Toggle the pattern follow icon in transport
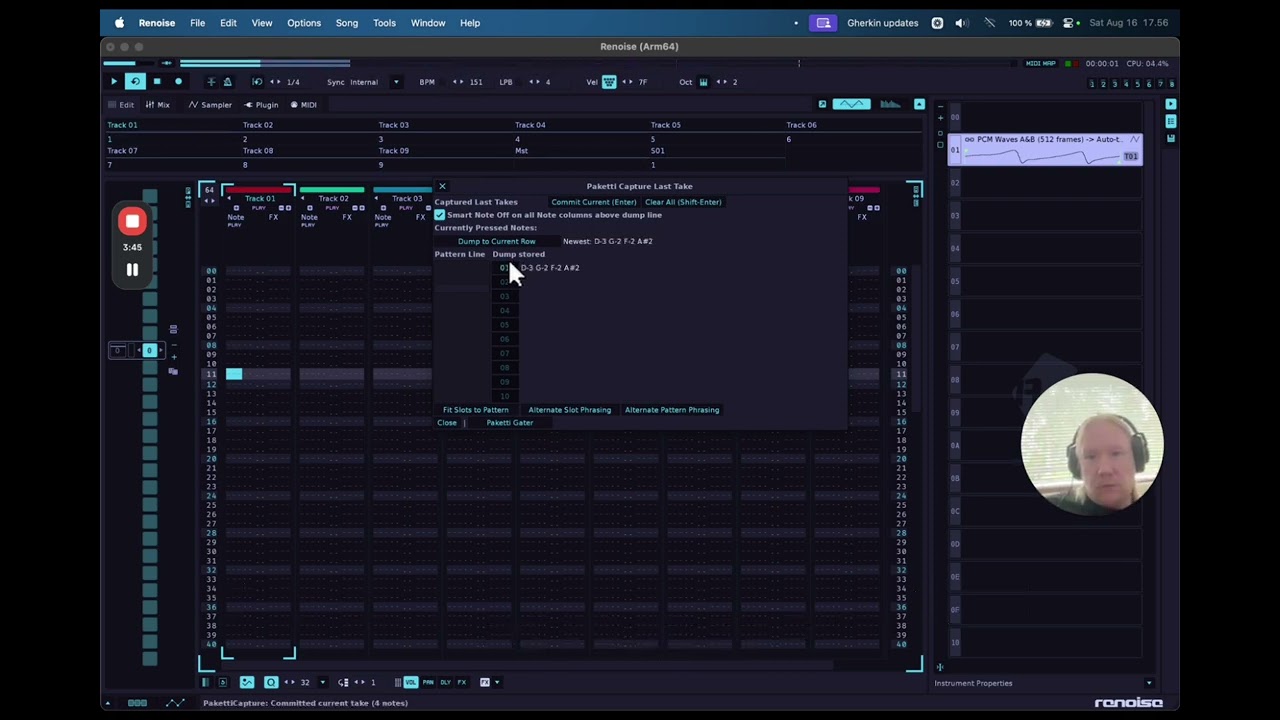The height and width of the screenshot is (720, 1280). tap(211, 82)
